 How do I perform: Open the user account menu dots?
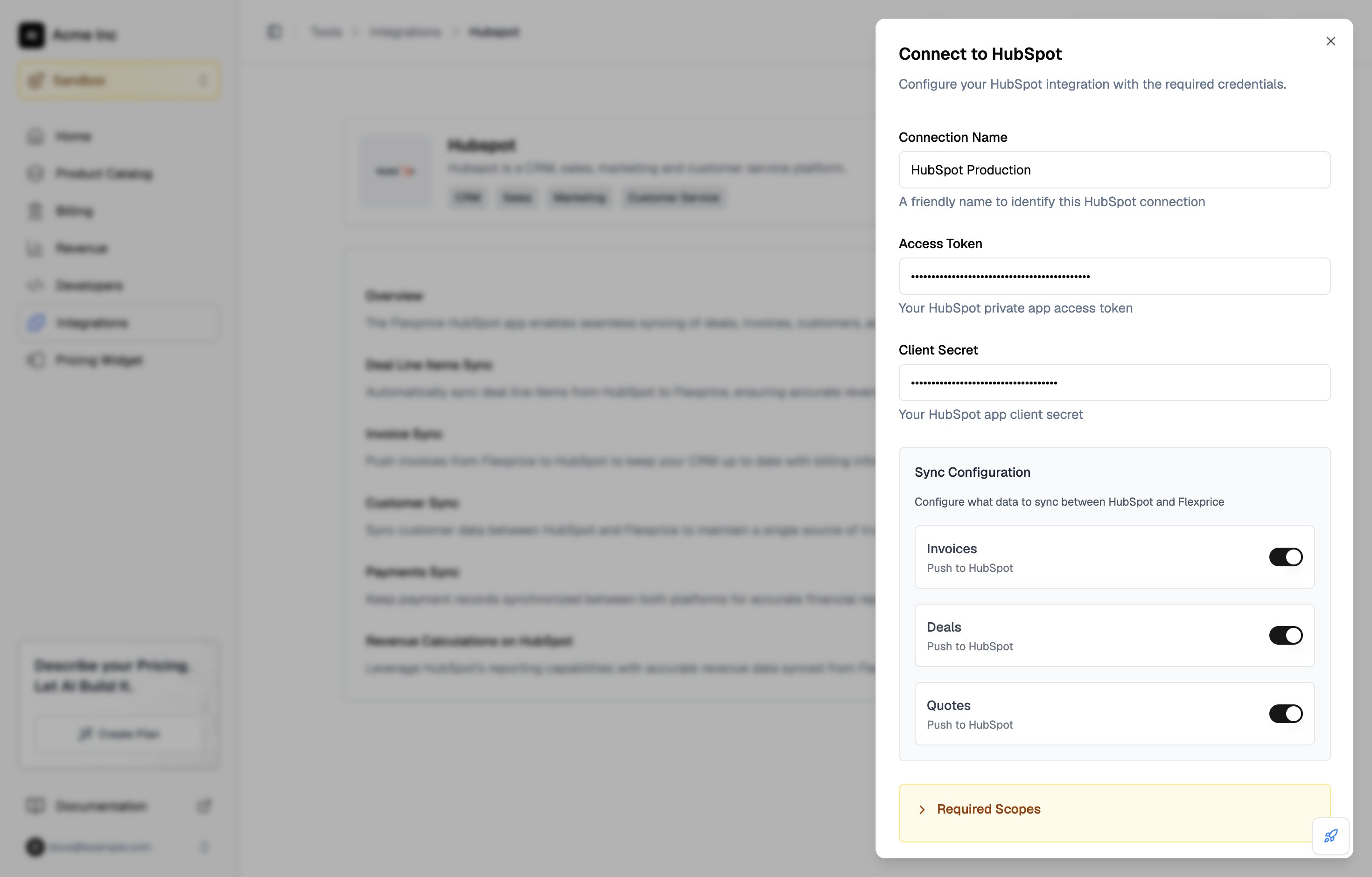204,848
